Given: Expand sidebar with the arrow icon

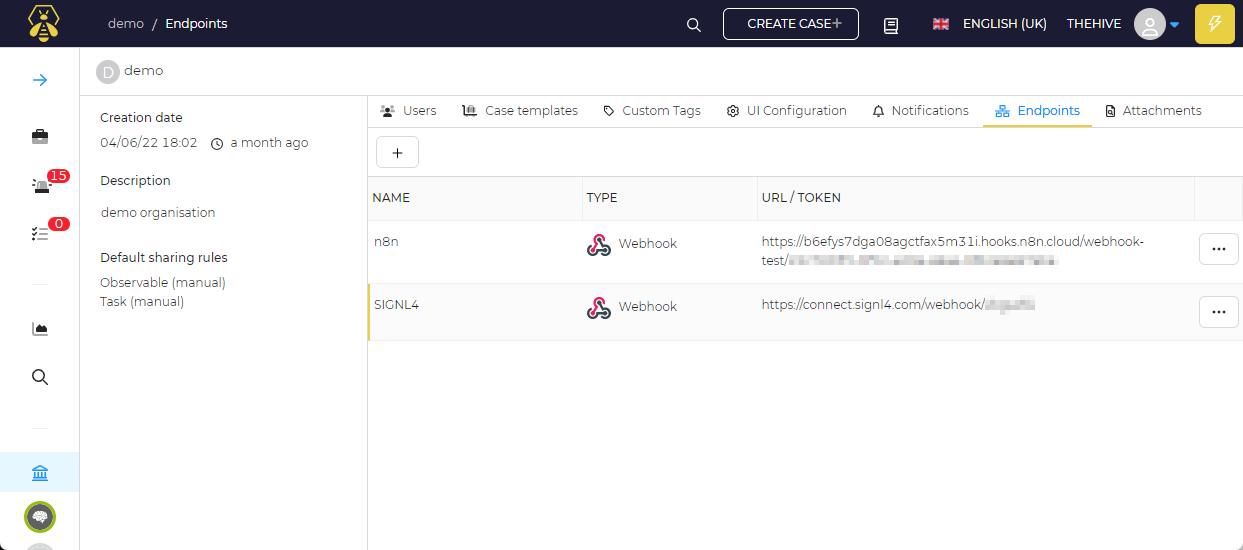Looking at the screenshot, I should pyautogui.click(x=40, y=80).
